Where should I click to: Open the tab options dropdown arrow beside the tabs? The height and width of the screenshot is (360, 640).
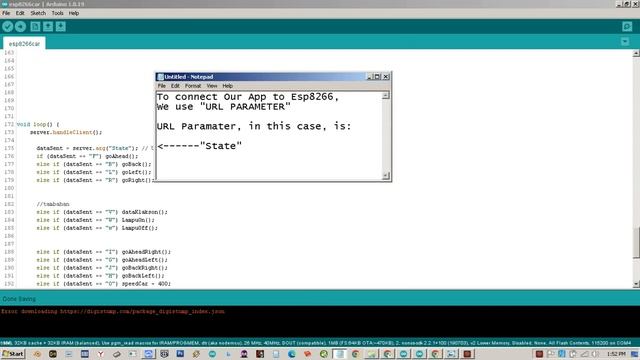[625, 42]
